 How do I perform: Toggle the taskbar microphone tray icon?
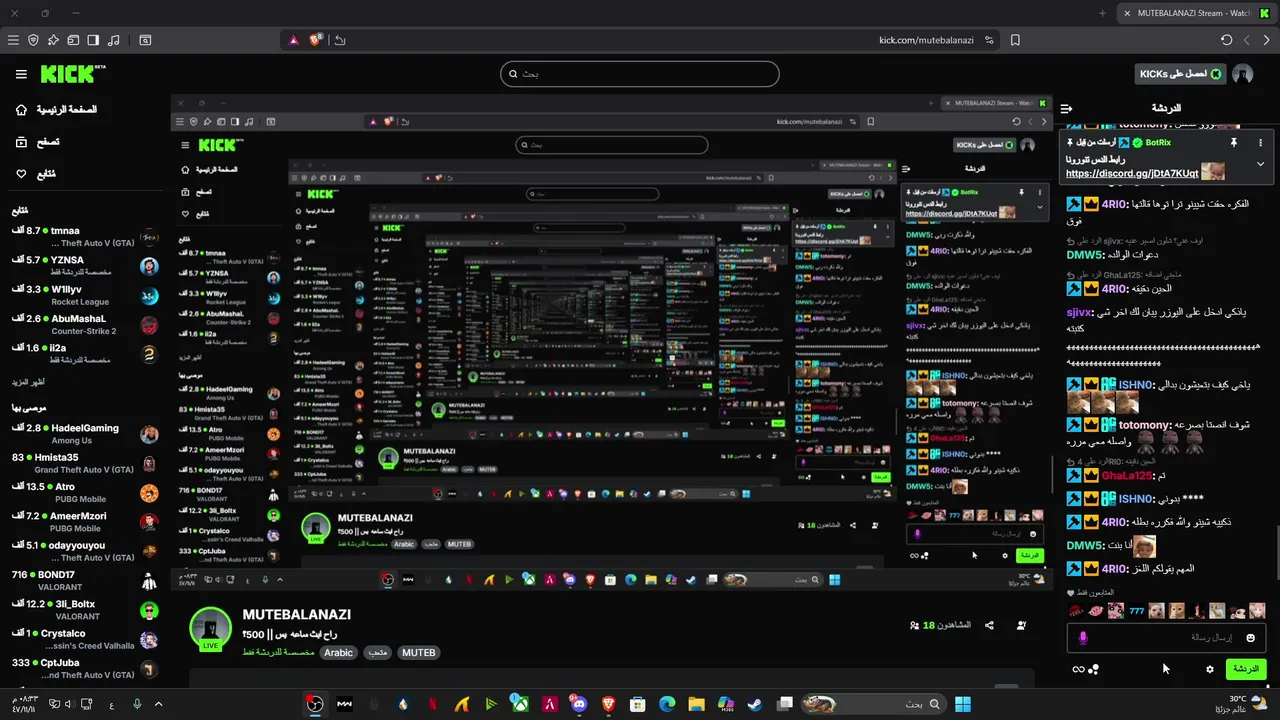137,704
